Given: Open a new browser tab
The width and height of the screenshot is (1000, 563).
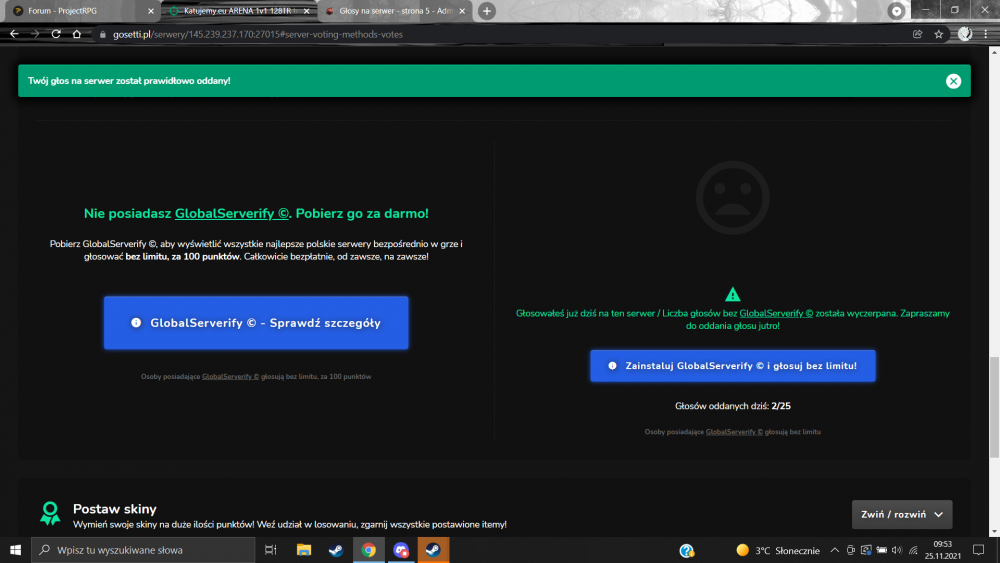Looking at the screenshot, I should [x=487, y=11].
